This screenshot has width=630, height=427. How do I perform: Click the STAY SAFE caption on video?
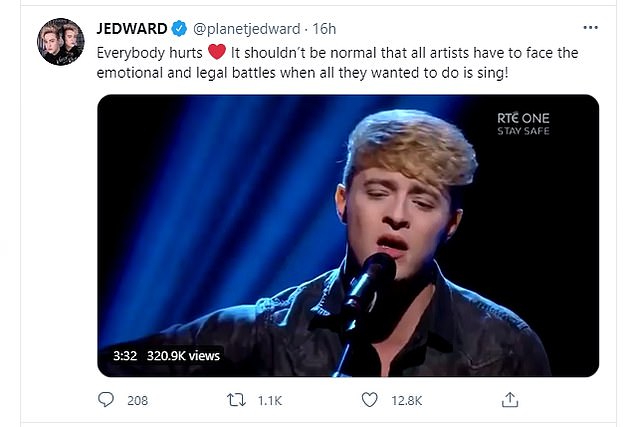[523, 132]
